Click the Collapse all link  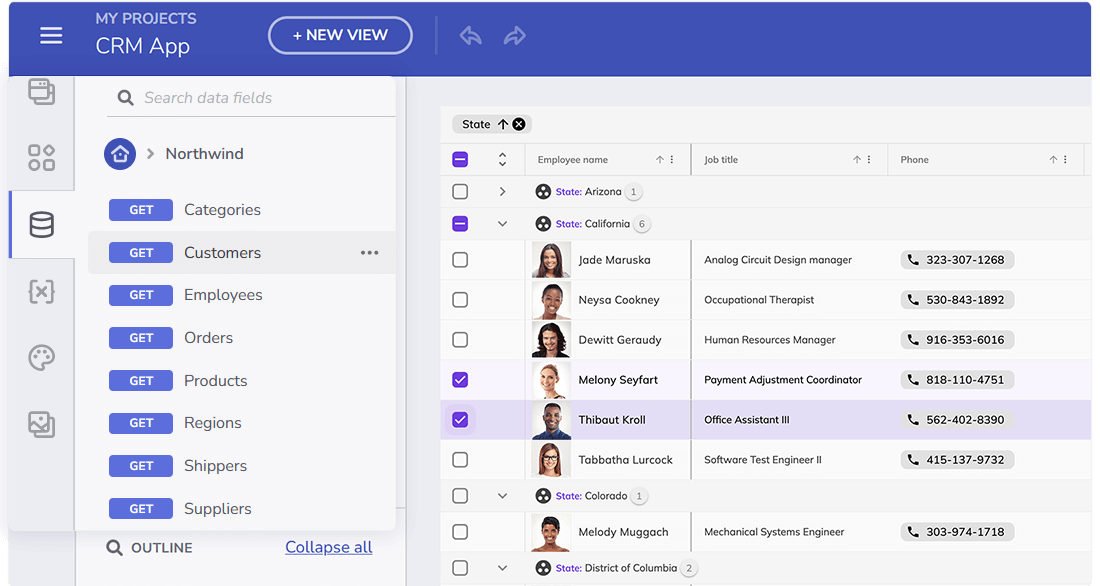tap(328, 547)
